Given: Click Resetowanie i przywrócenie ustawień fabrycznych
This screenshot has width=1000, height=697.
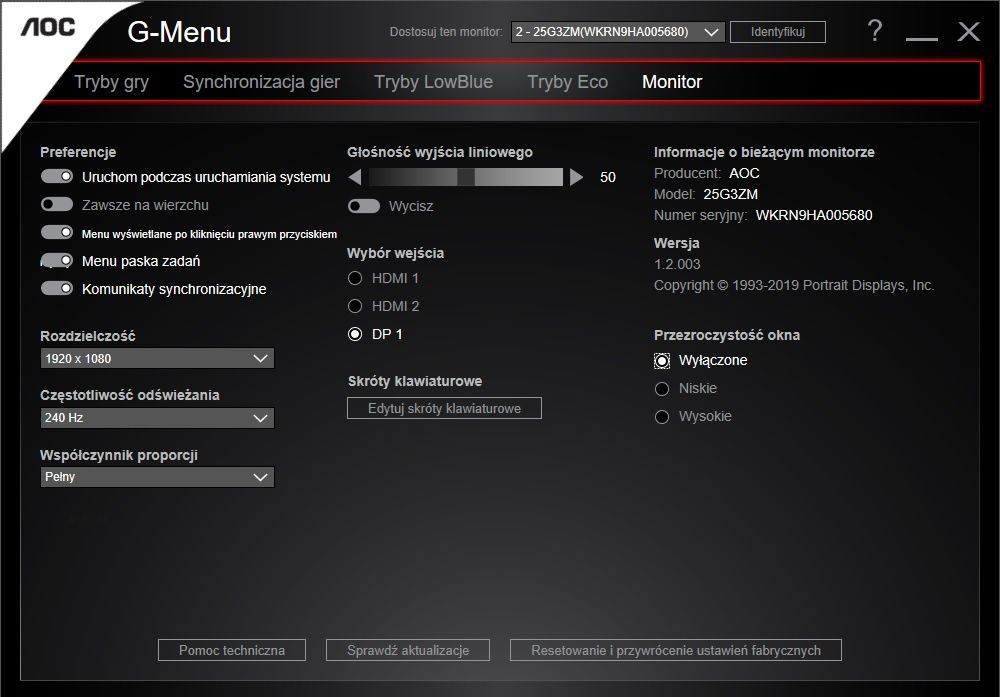Looking at the screenshot, I should pos(676,650).
